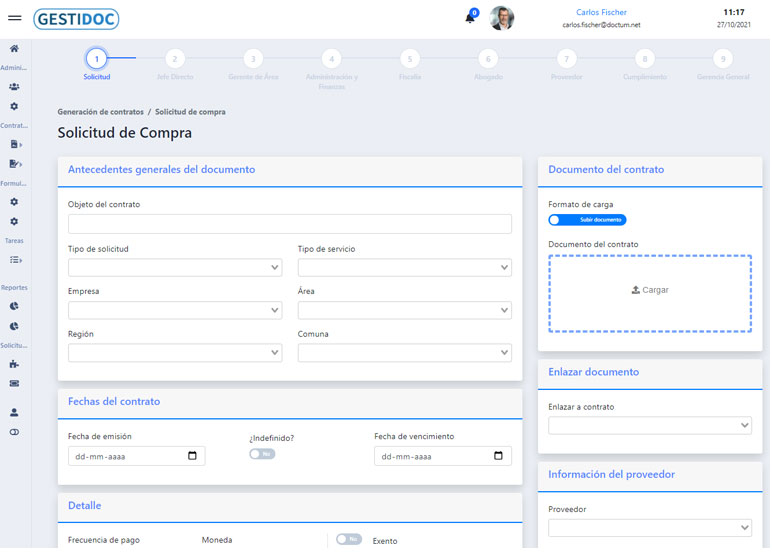Screen dimensions: 772x552
Task: Click the gear icon directly below Formul... label
Action: (14, 202)
